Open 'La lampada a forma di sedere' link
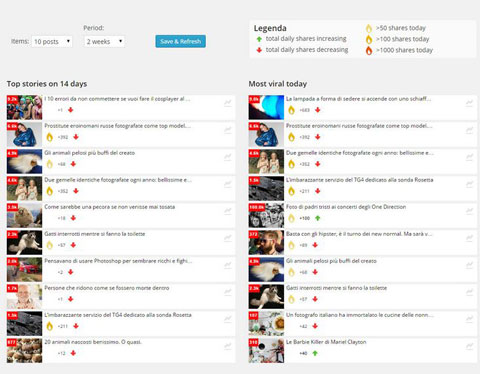480x374 pixels. (x=359, y=99)
